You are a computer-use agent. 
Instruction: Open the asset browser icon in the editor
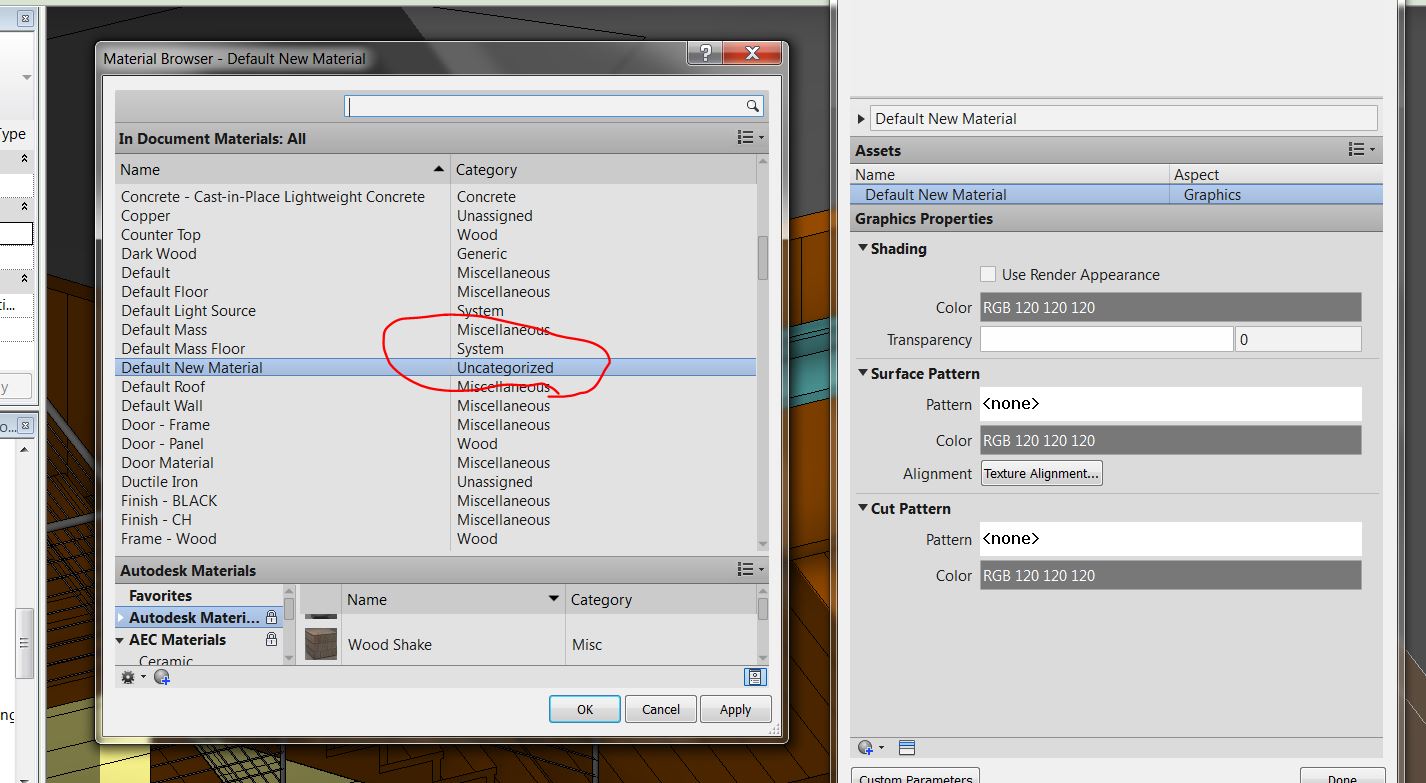click(x=907, y=747)
